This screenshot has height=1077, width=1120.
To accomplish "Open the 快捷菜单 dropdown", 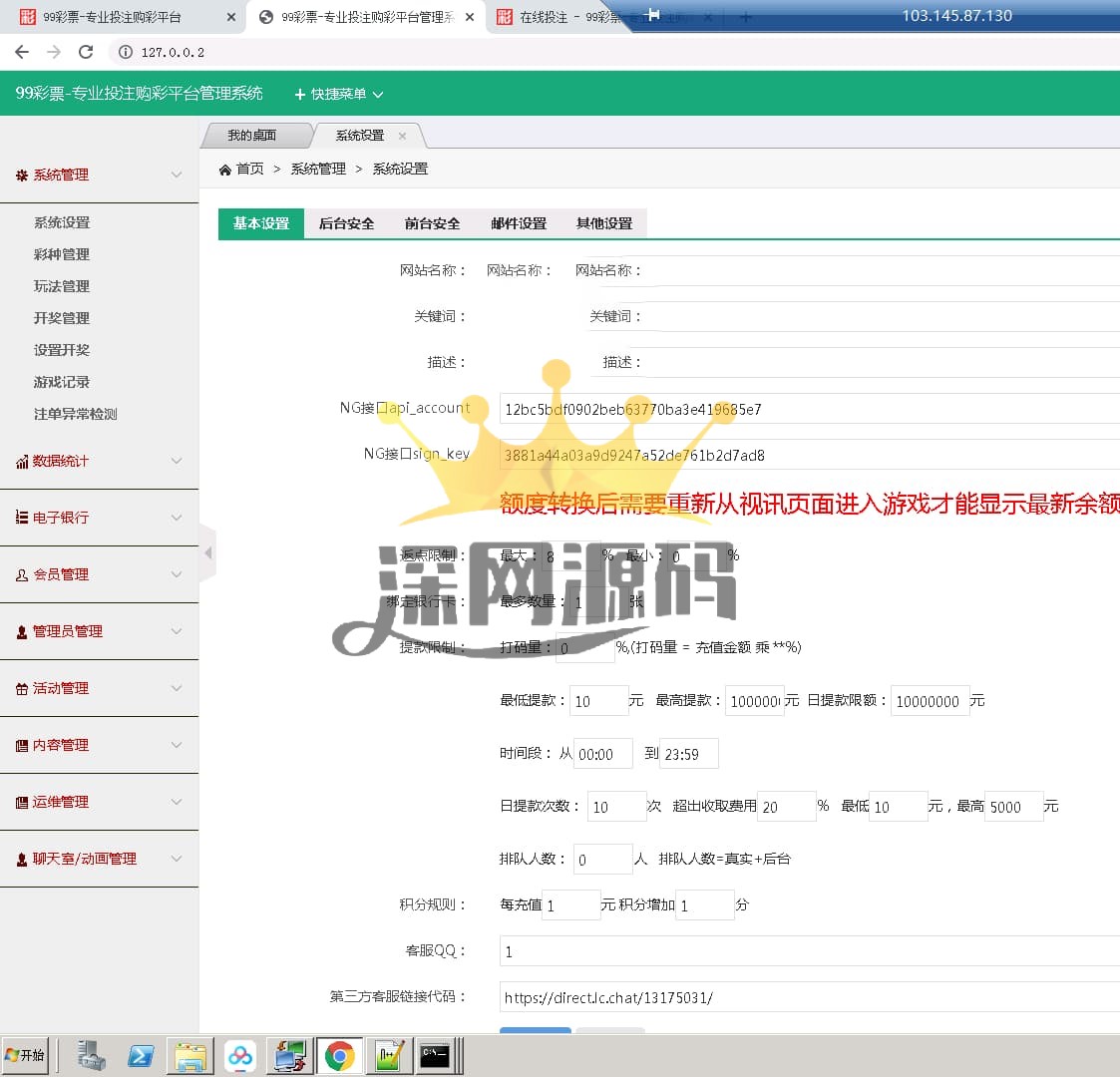I will 339,94.
